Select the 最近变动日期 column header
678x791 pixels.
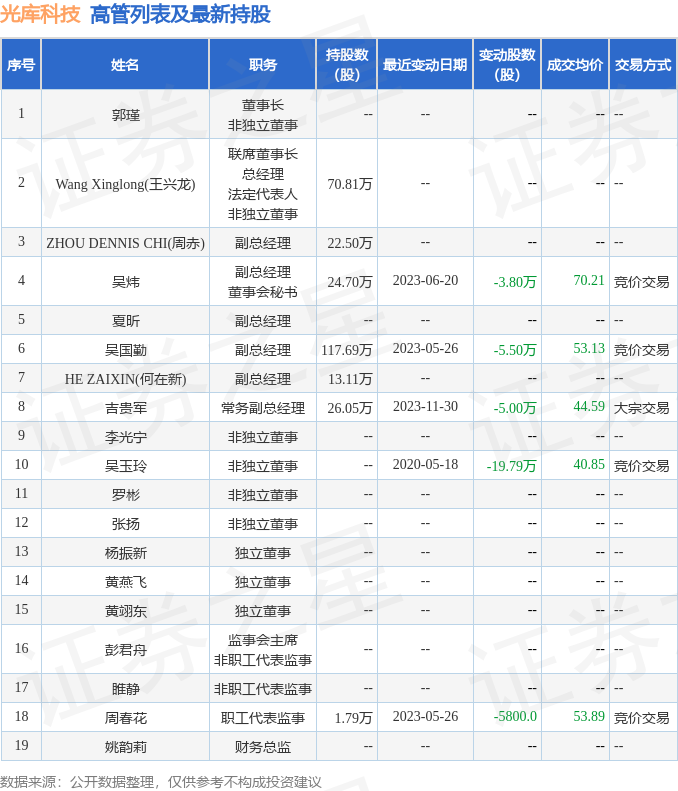coord(425,65)
